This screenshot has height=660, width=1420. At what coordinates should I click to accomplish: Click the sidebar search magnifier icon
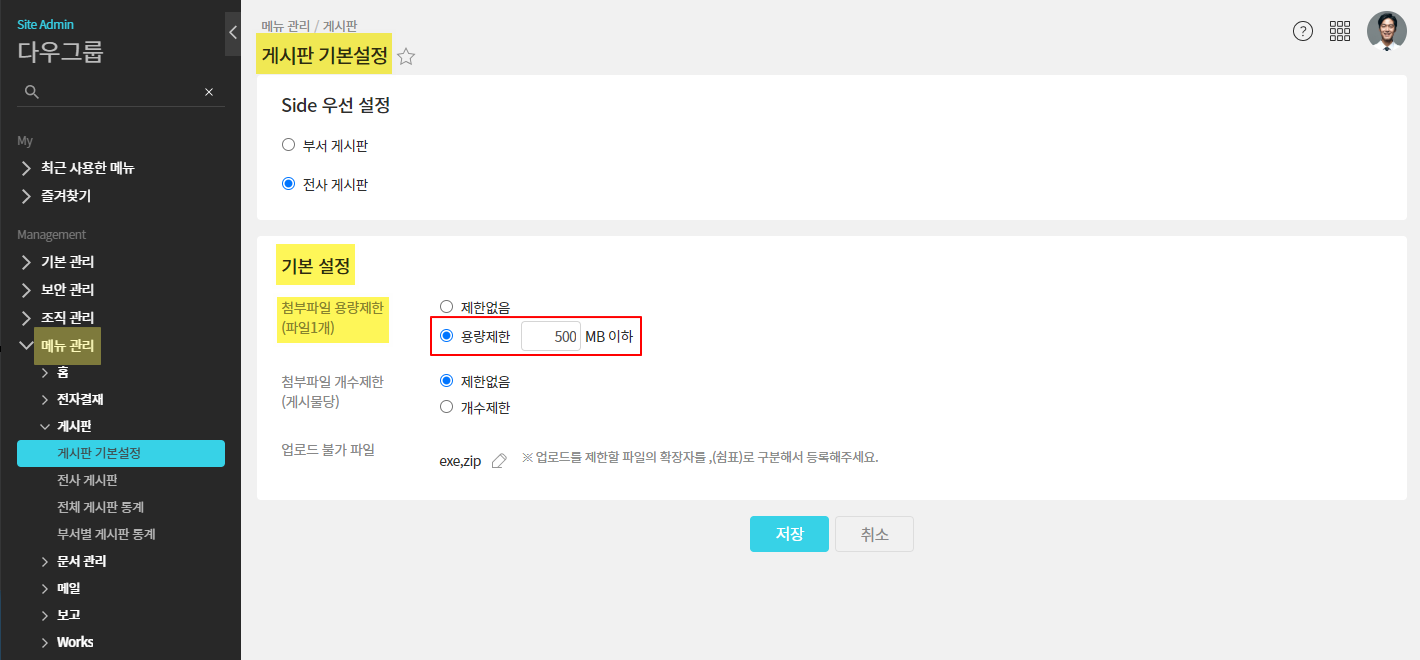[x=31, y=92]
